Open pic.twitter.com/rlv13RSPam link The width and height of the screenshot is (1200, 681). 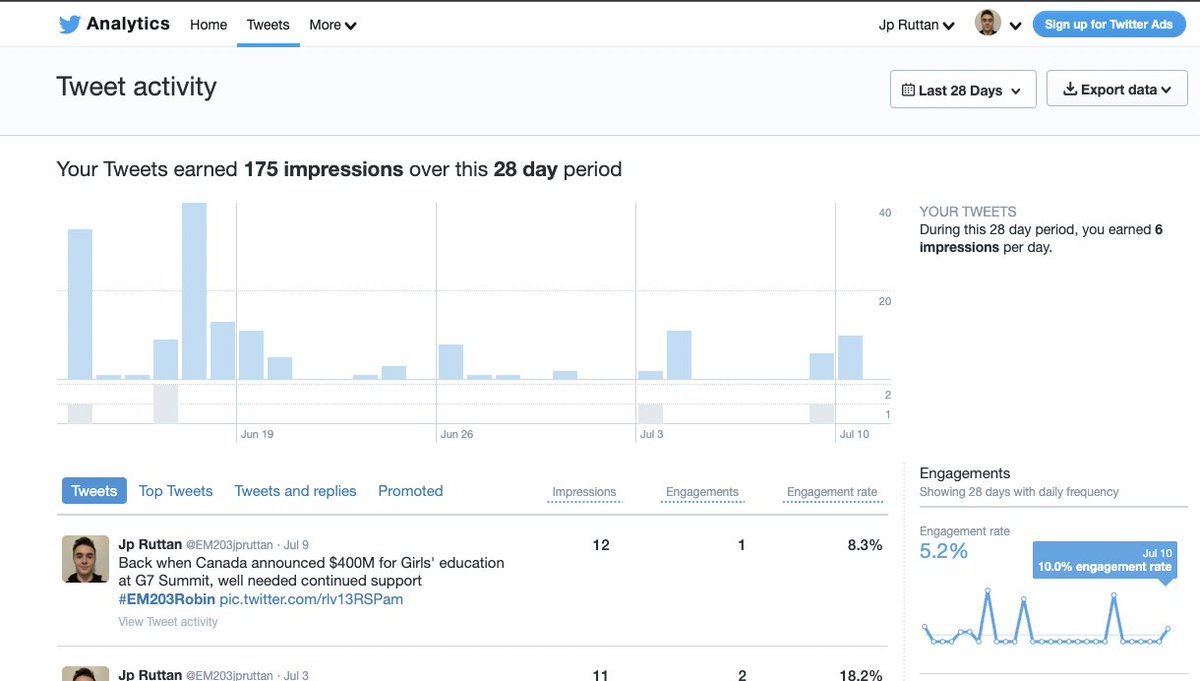(x=311, y=599)
